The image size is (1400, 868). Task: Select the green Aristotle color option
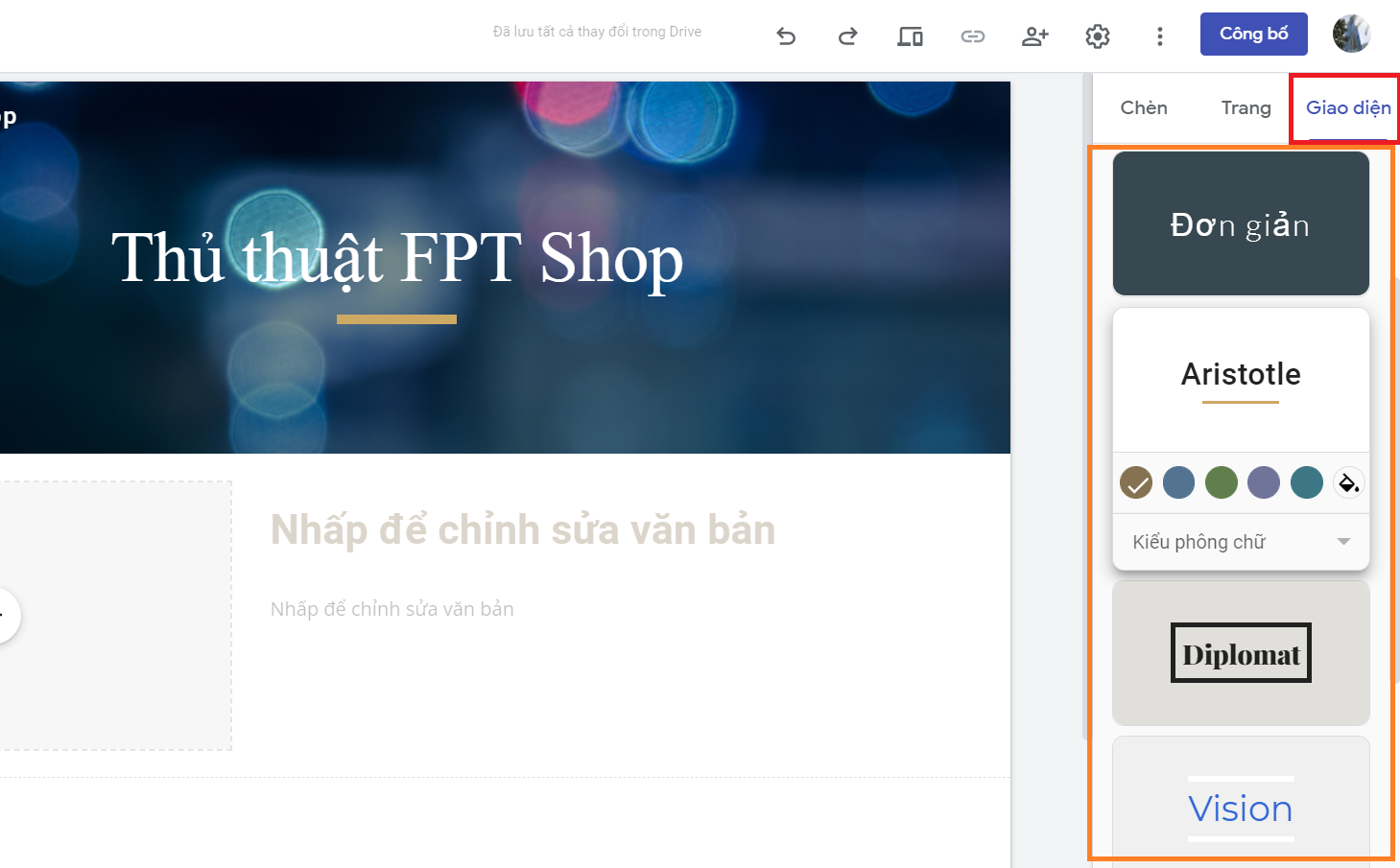tap(1221, 482)
